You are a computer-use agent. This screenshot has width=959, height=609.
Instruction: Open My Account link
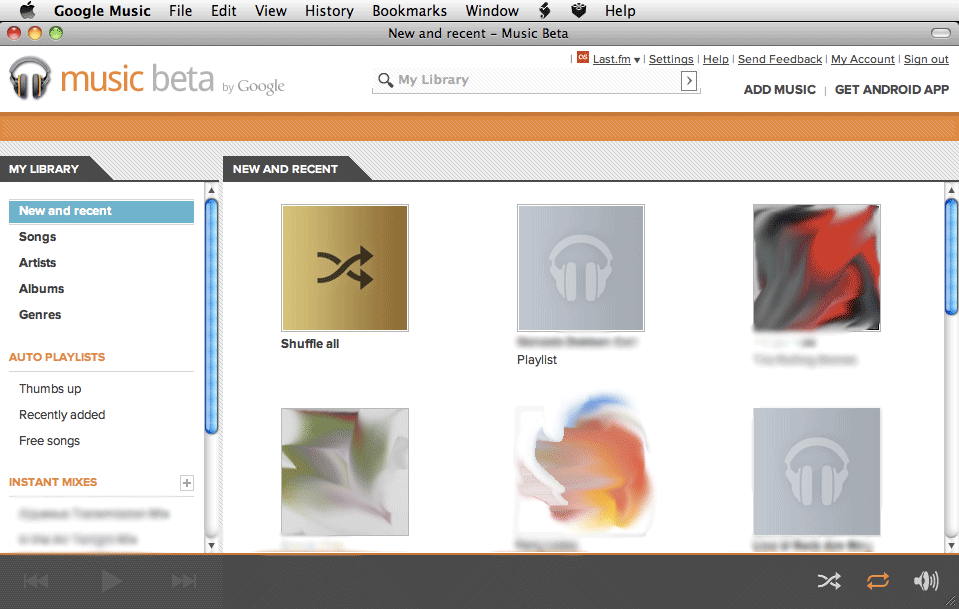coord(862,59)
